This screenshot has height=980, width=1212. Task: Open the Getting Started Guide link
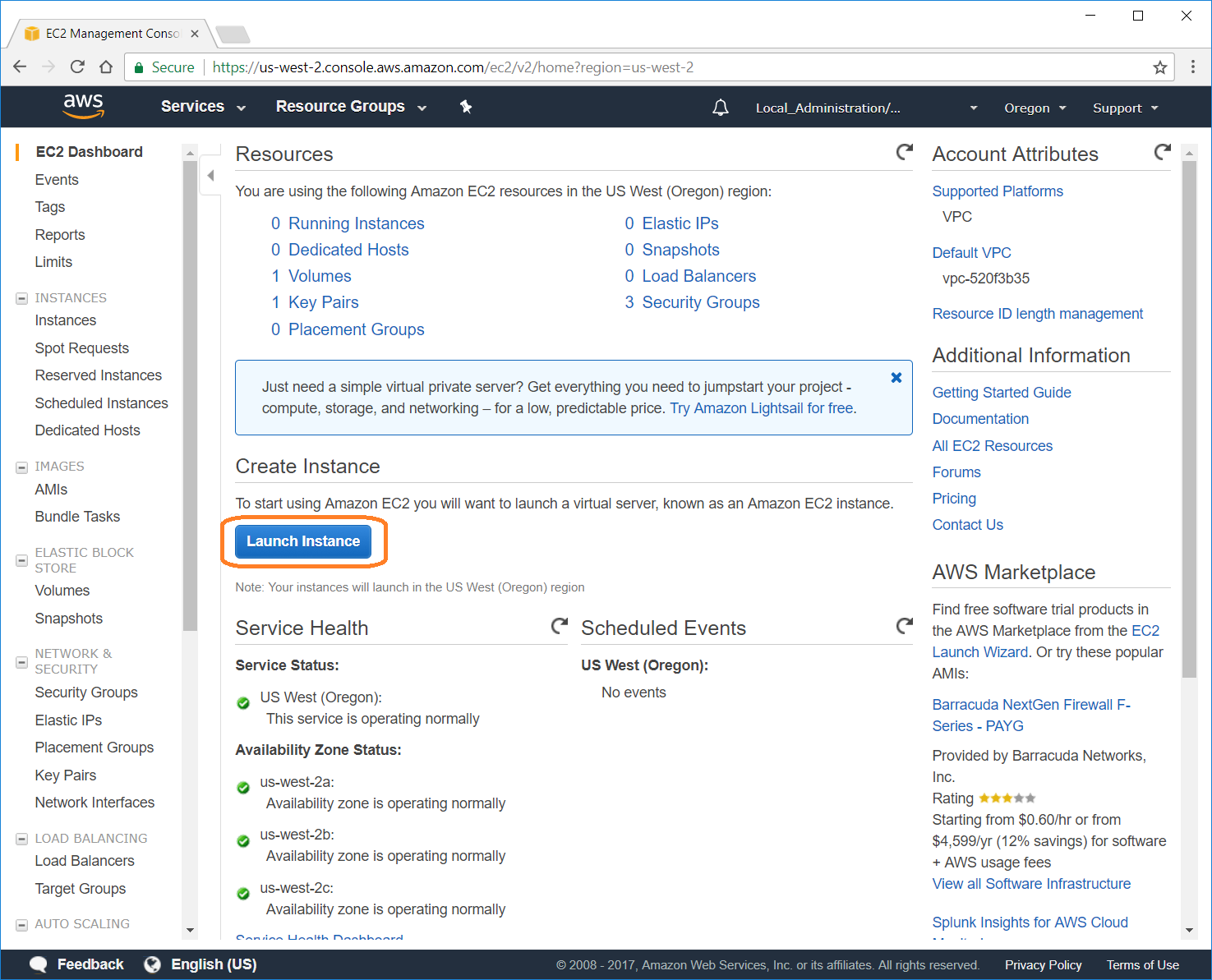point(1002,393)
